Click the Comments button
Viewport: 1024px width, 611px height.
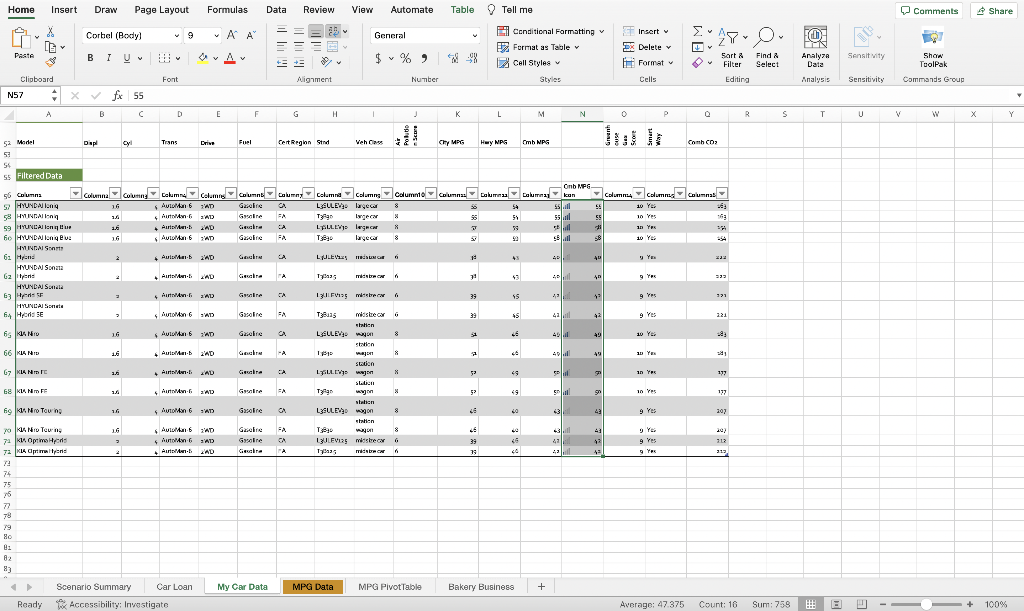click(929, 11)
